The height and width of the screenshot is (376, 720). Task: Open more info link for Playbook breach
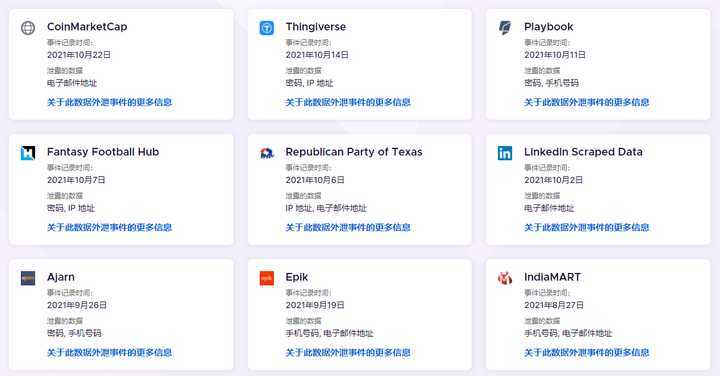pos(586,102)
